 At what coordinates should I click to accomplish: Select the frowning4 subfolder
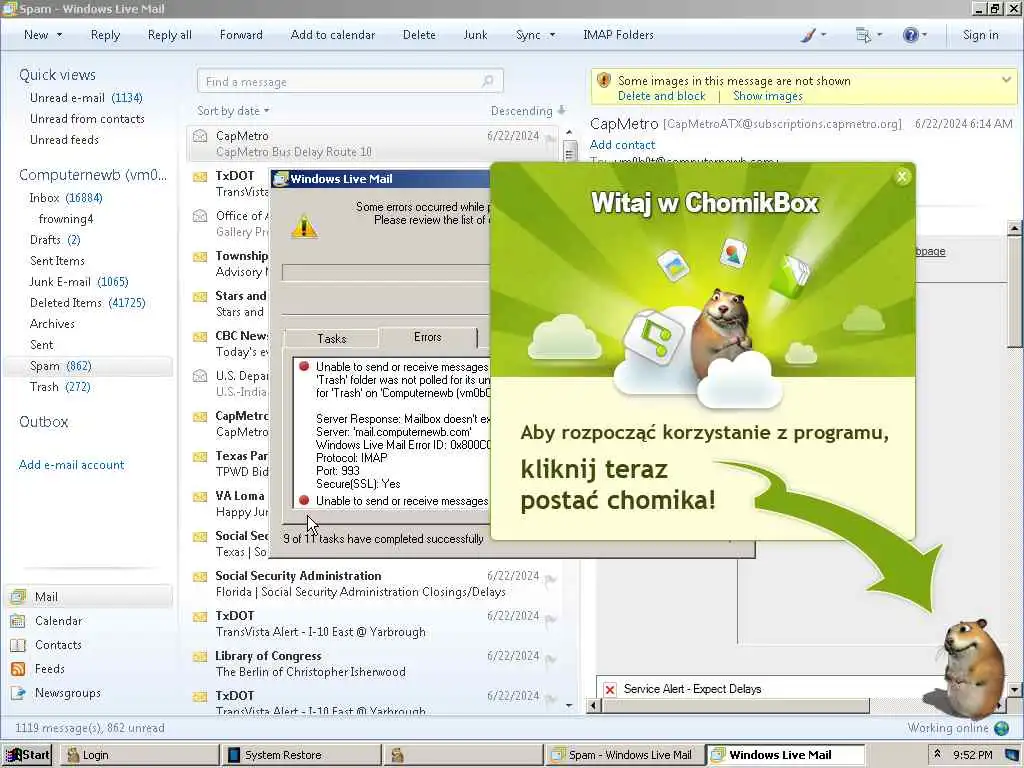pos(66,219)
